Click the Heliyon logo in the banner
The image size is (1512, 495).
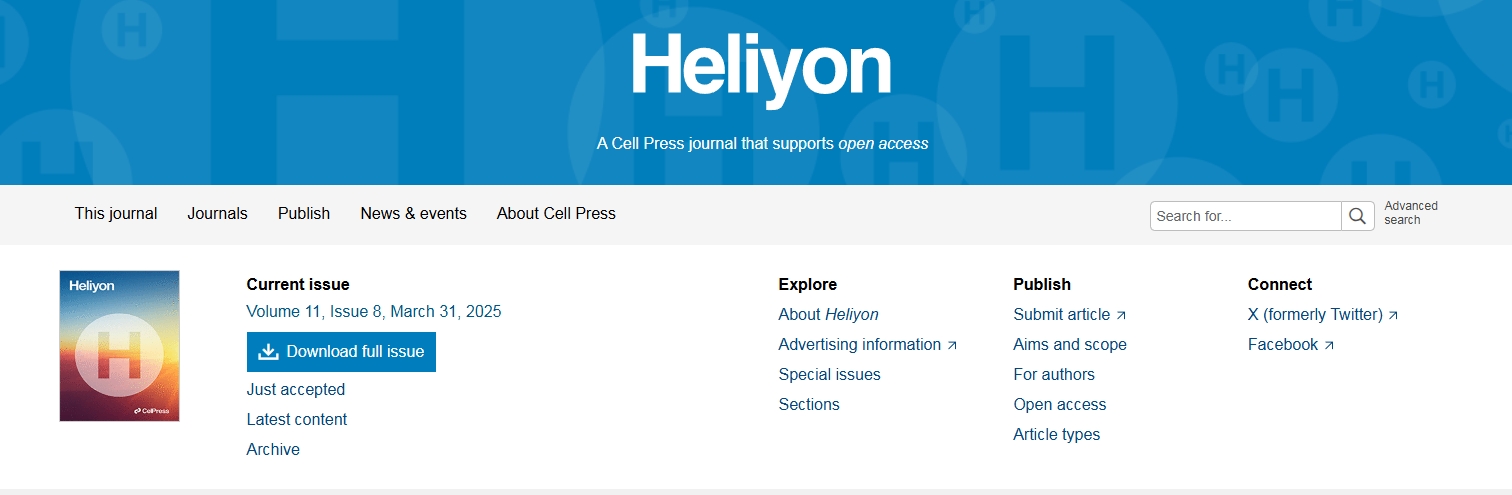(761, 66)
